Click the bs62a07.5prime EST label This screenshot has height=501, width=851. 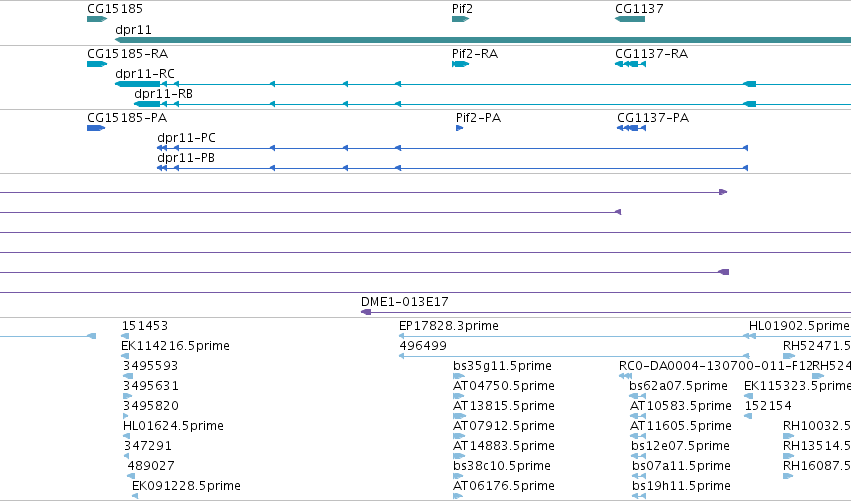coord(678,386)
